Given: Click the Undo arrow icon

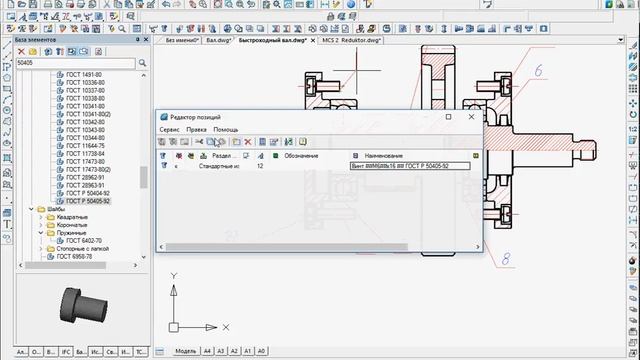Looking at the screenshot, I should pyautogui.click(x=166, y=4).
